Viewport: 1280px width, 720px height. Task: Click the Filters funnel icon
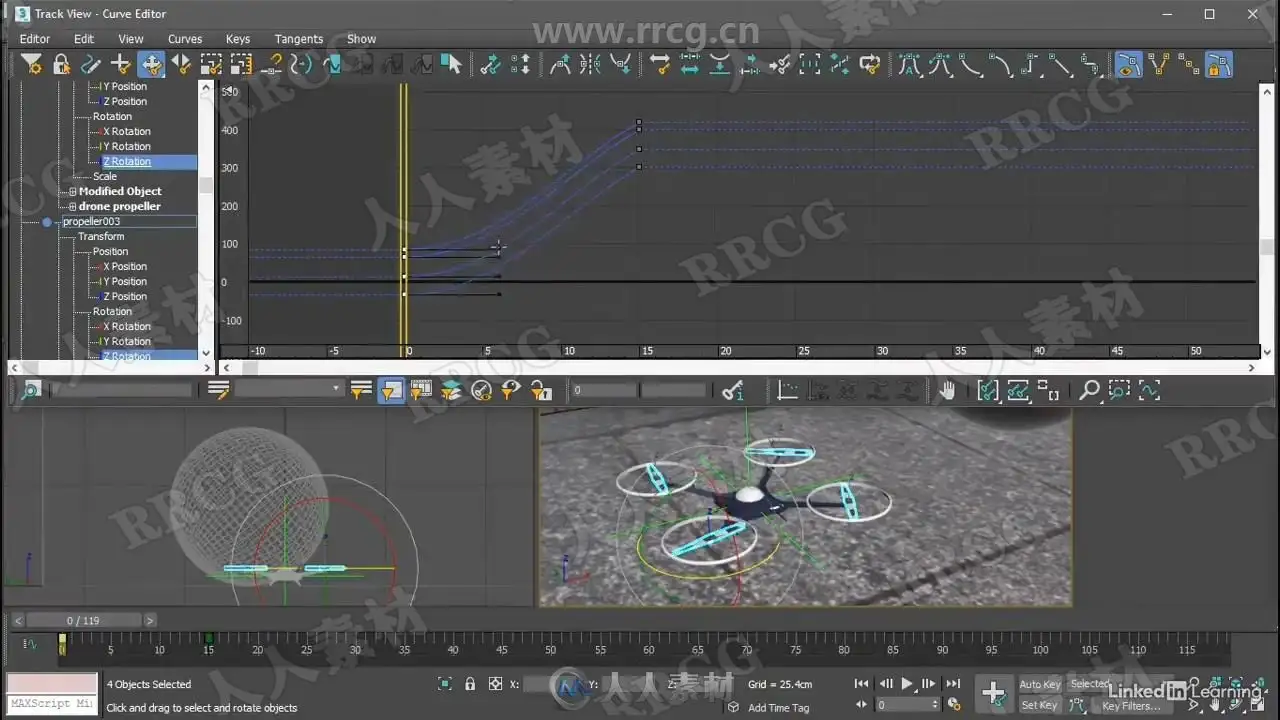click(x=31, y=65)
